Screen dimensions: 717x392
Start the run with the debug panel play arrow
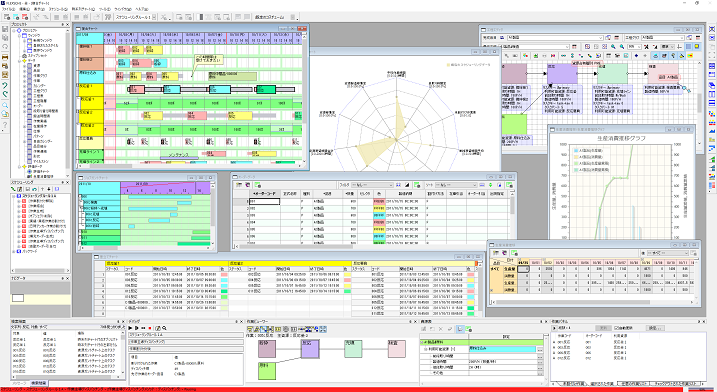131,328
